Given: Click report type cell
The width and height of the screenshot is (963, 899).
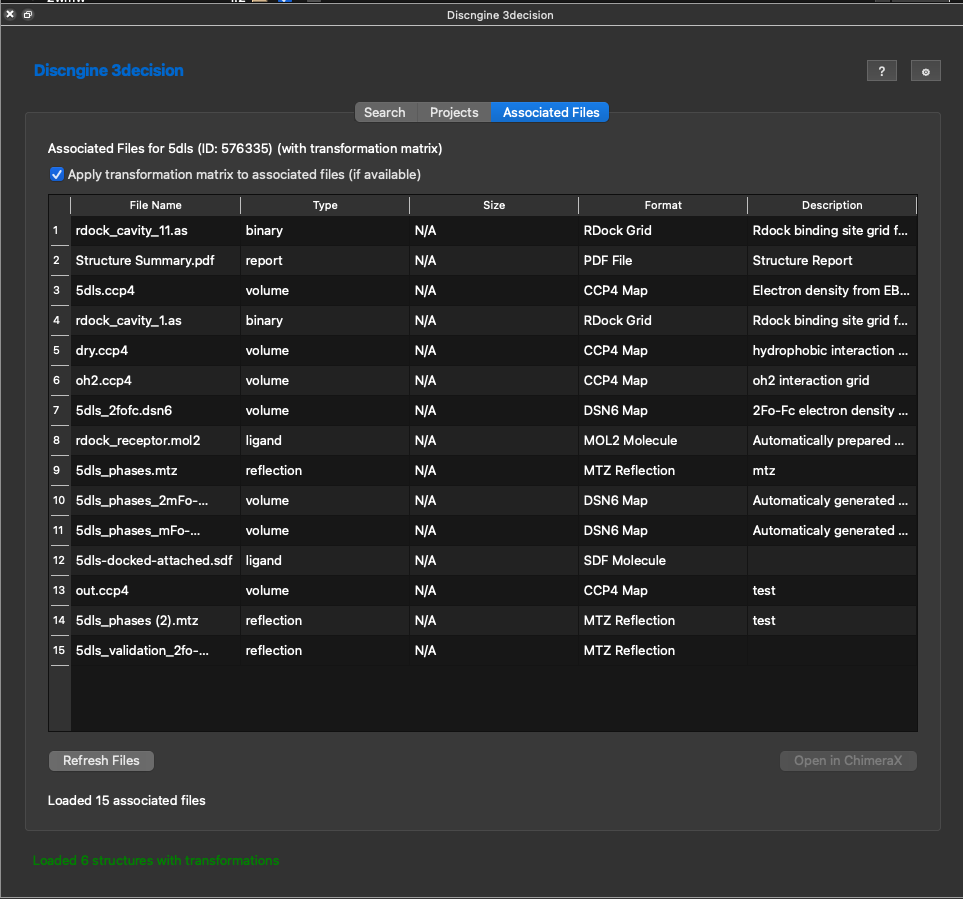Looking at the screenshot, I should (325, 260).
